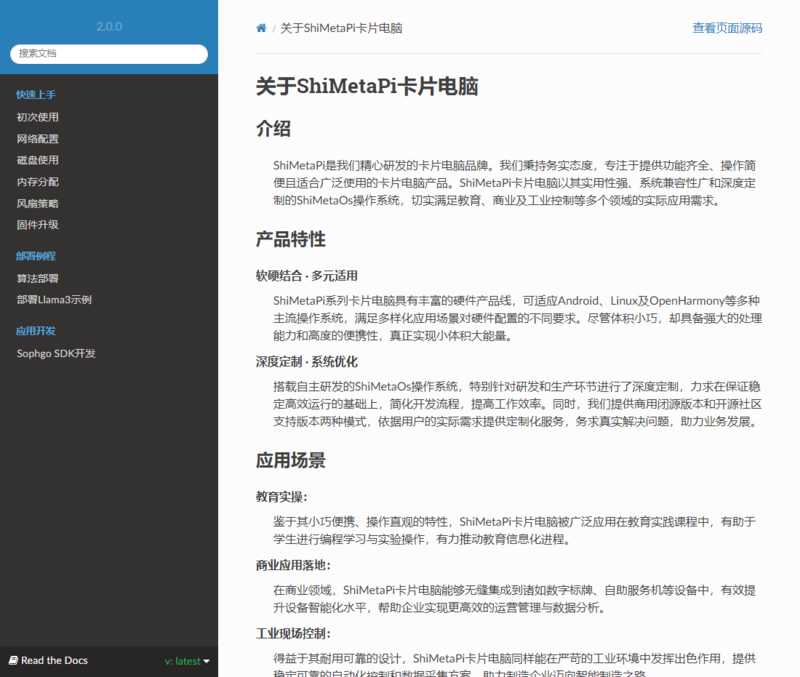
Task: Go to the 磁盘使用 page
Action: coord(38,160)
